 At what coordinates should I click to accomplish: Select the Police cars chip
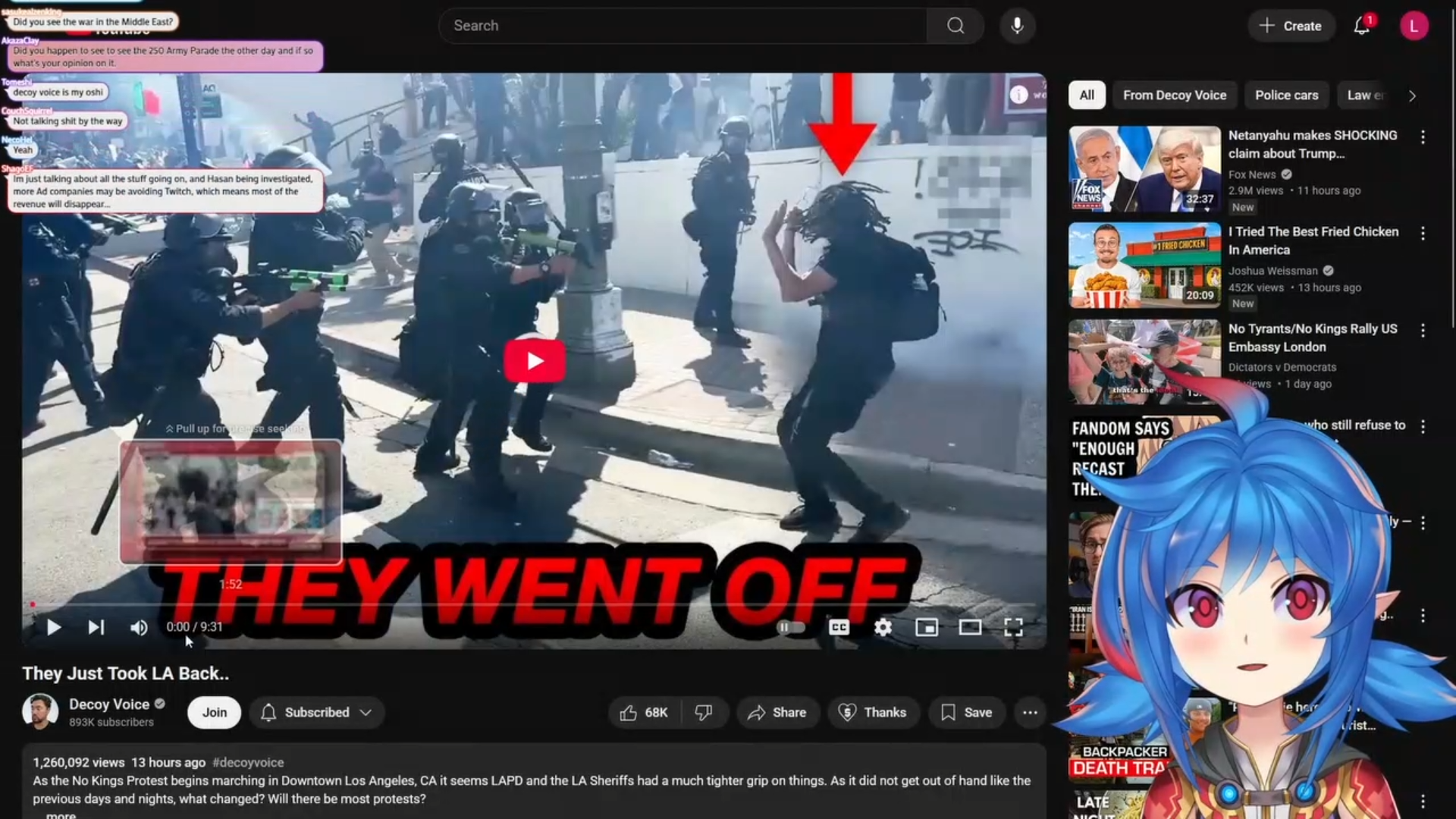pos(1286,95)
